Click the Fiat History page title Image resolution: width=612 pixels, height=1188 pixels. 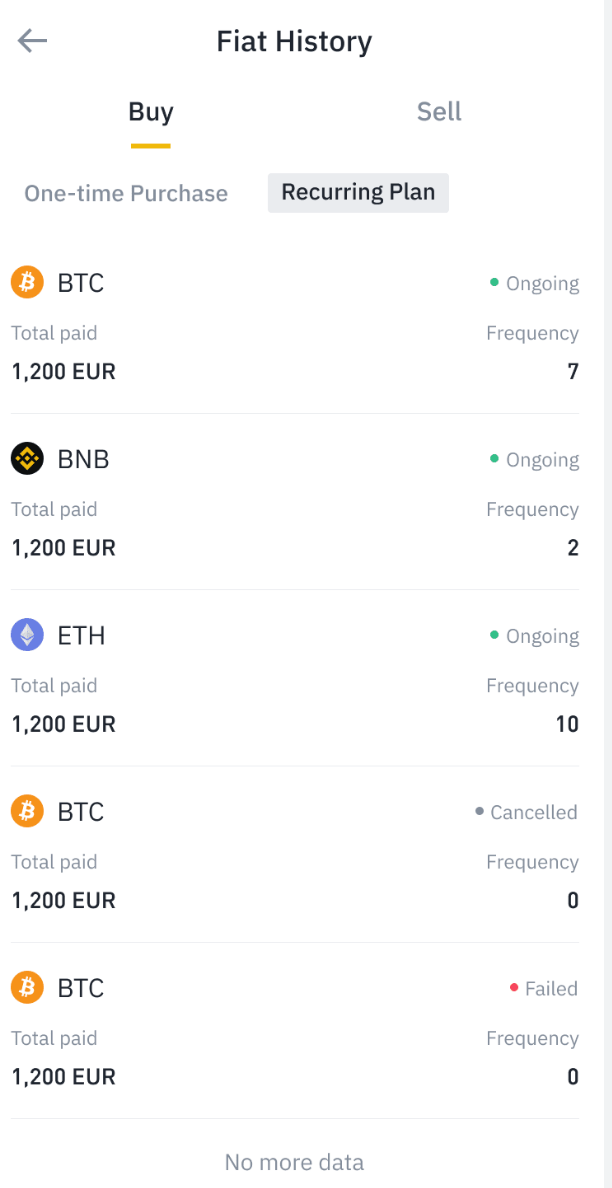(294, 41)
